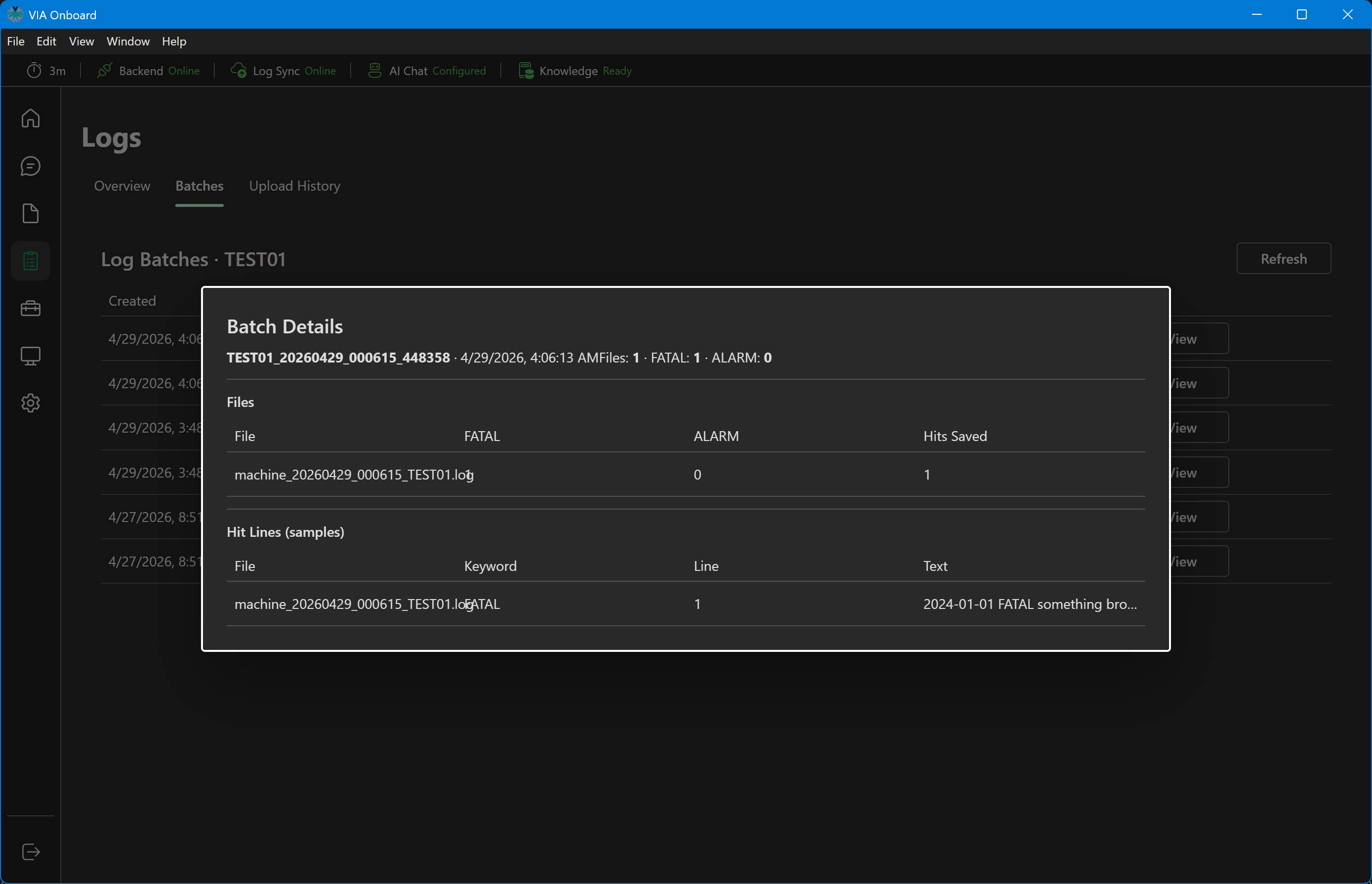Click the ALARM column header

pyautogui.click(x=716, y=436)
